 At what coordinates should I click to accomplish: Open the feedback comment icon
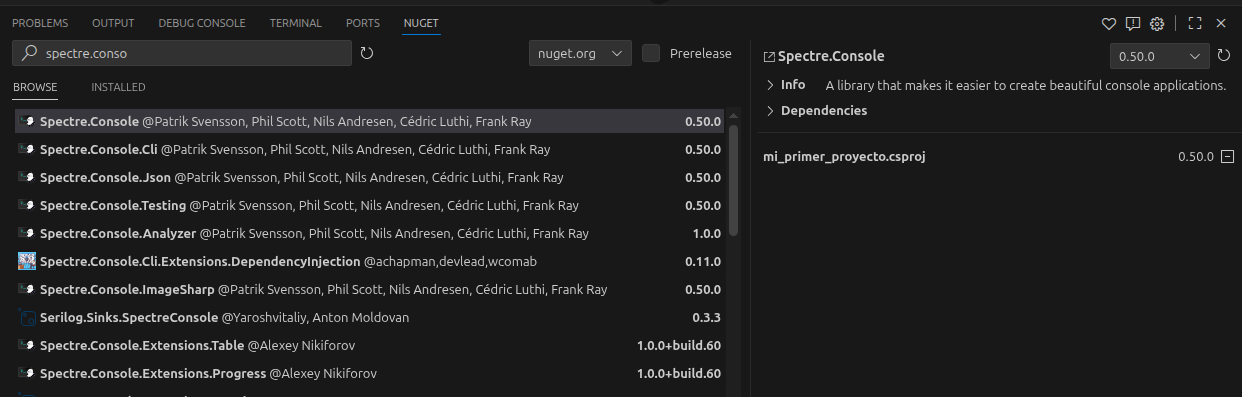coord(1133,23)
